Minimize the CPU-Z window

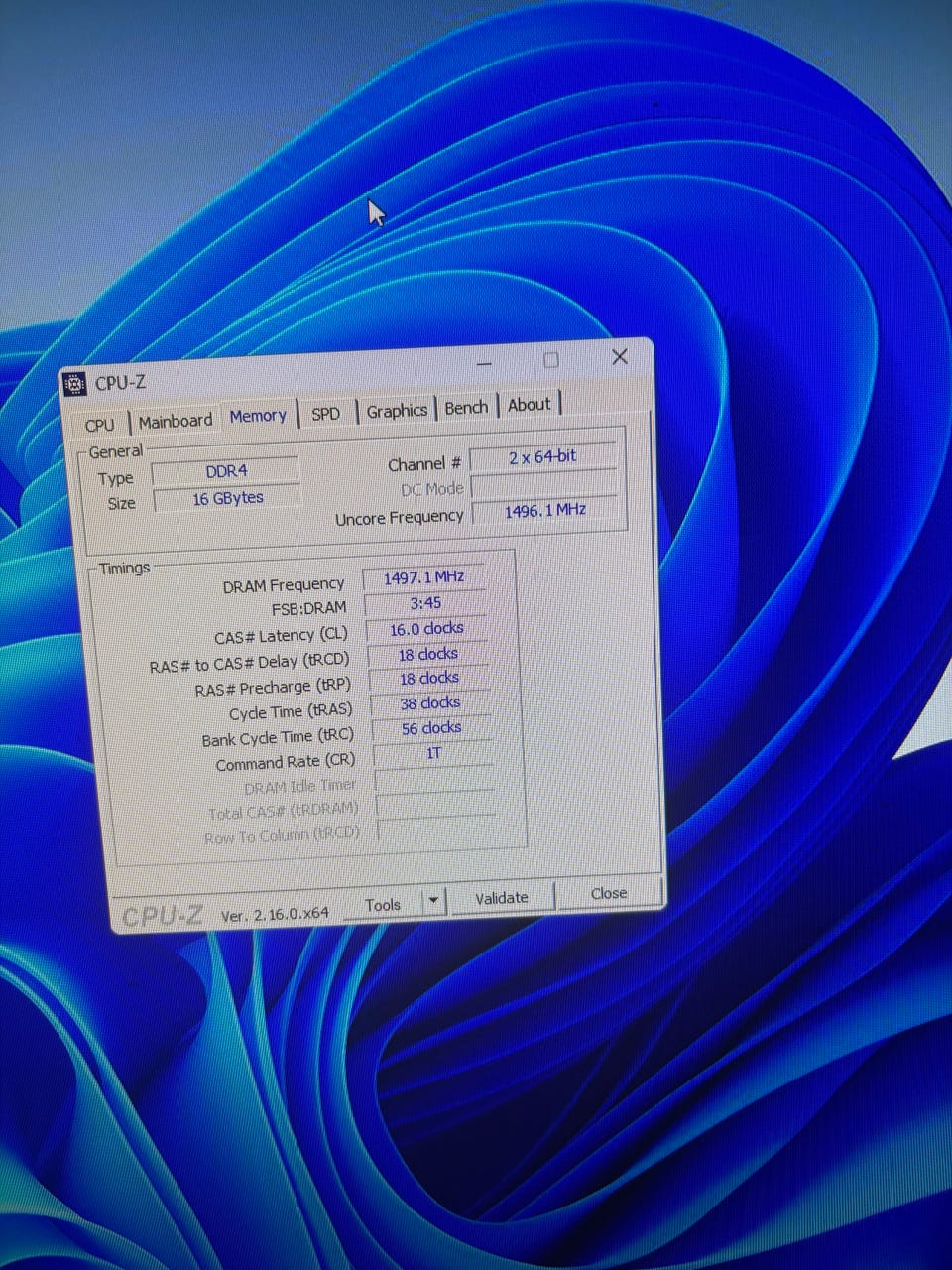coord(484,365)
